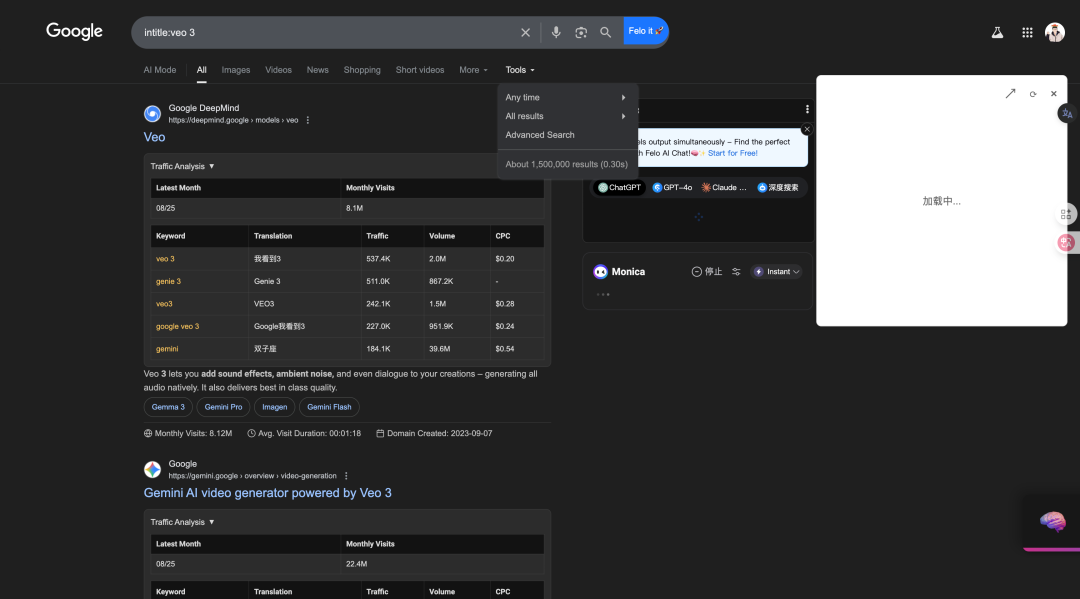Open the Veo result title link

tap(154, 137)
